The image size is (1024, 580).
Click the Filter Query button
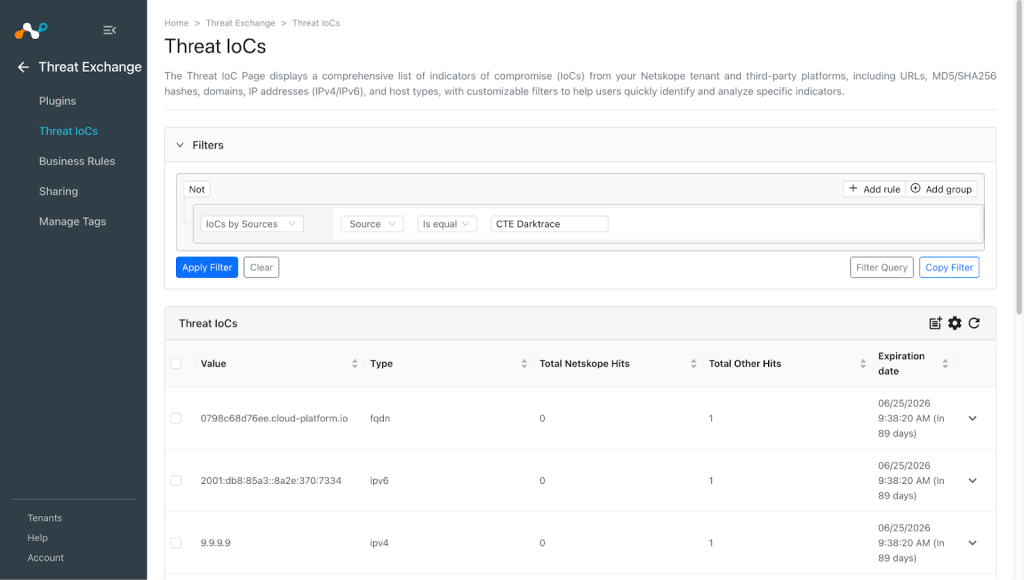coord(882,267)
